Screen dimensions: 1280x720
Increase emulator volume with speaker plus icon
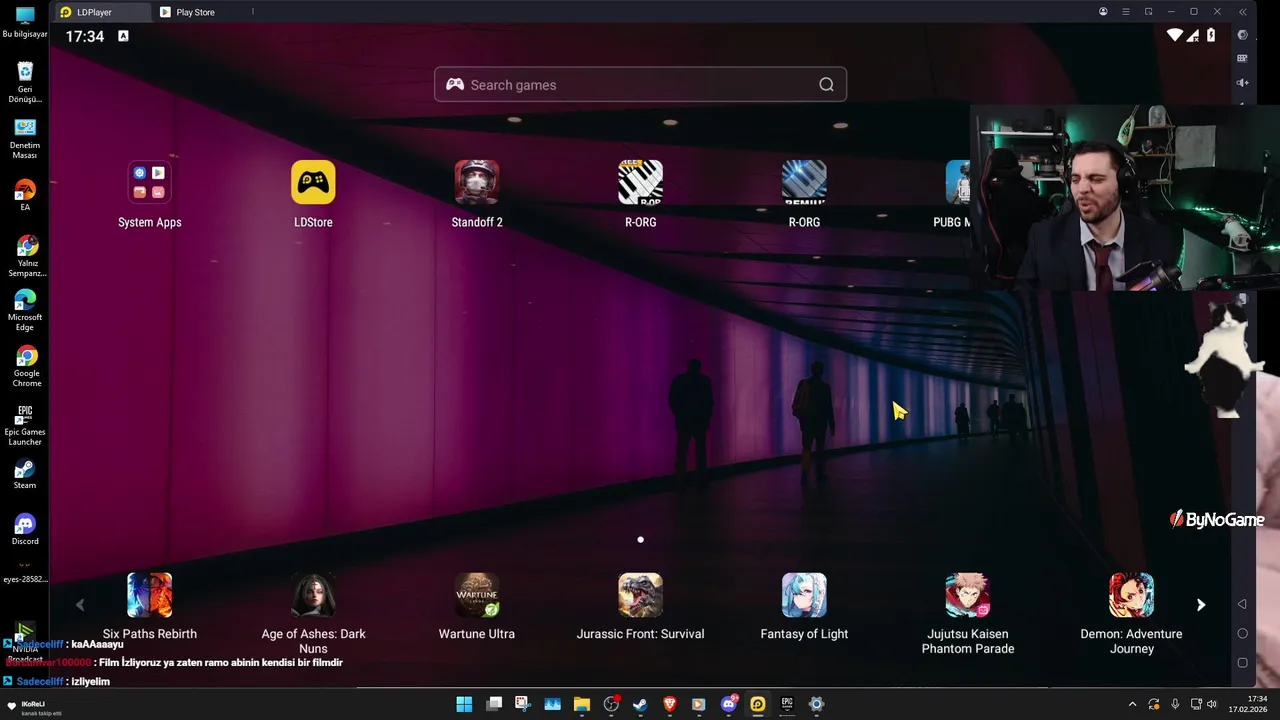(1242, 83)
